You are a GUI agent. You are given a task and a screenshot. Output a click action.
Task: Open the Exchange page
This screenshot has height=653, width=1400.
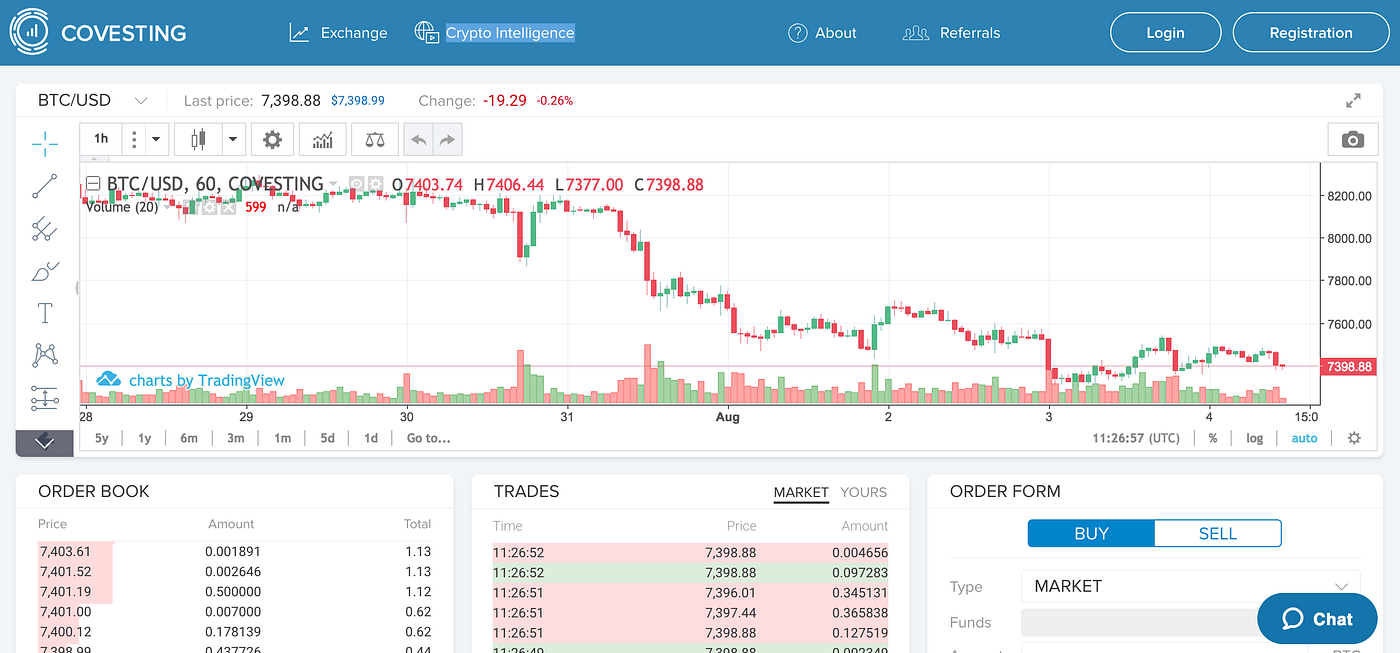point(354,33)
